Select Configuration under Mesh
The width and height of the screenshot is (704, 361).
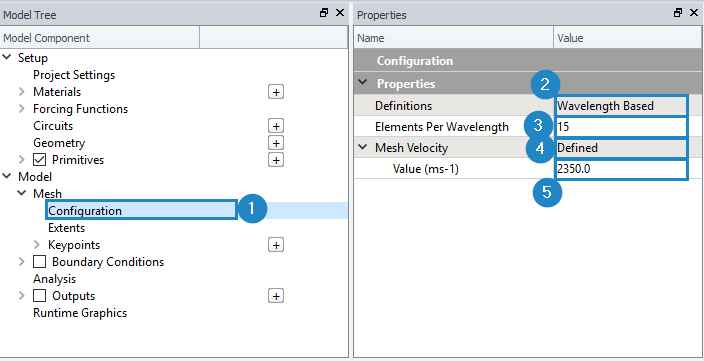pos(85,211)
